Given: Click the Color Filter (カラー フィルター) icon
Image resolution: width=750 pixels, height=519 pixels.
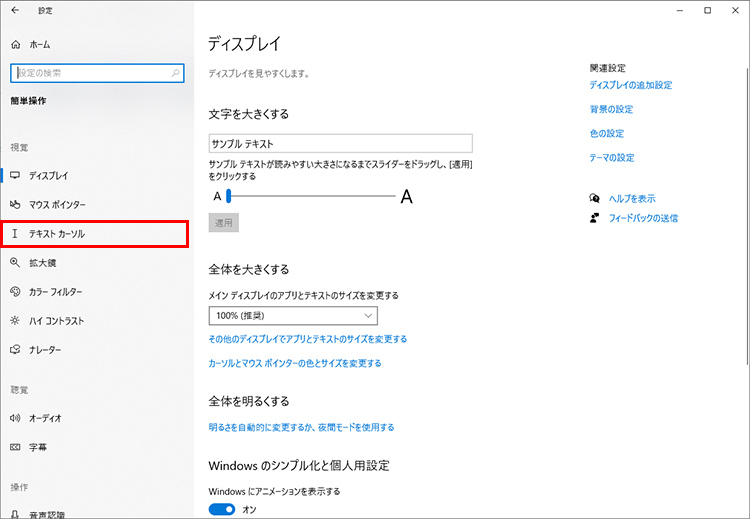Looking at the screenshot, I should click(15, 291).
